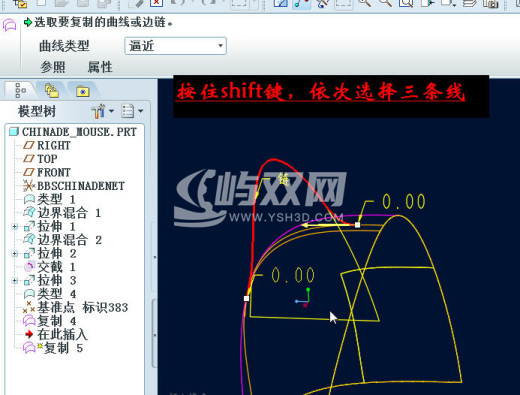Click the copy curve feature icon in dashboard
This screenshot has height=395, width=520.
[9, 25]
